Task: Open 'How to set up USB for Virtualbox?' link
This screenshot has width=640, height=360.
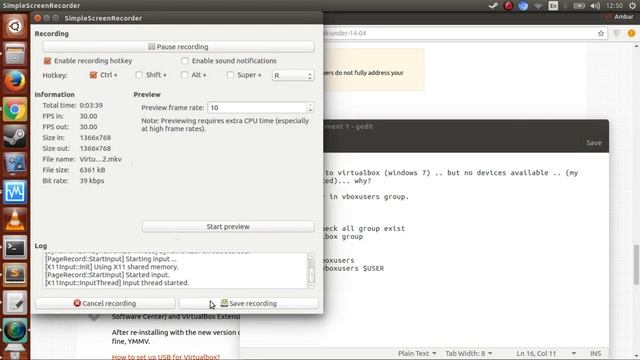Action: [x=166, y=357]
